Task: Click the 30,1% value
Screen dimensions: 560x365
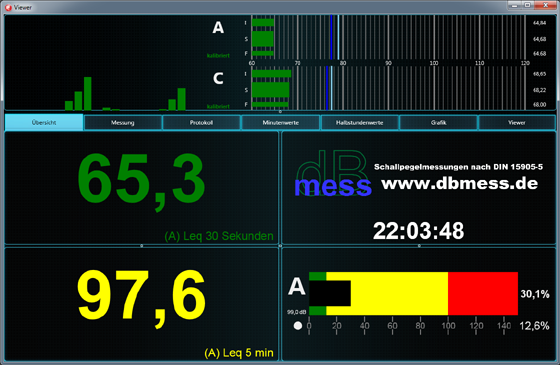Action: 535,294
